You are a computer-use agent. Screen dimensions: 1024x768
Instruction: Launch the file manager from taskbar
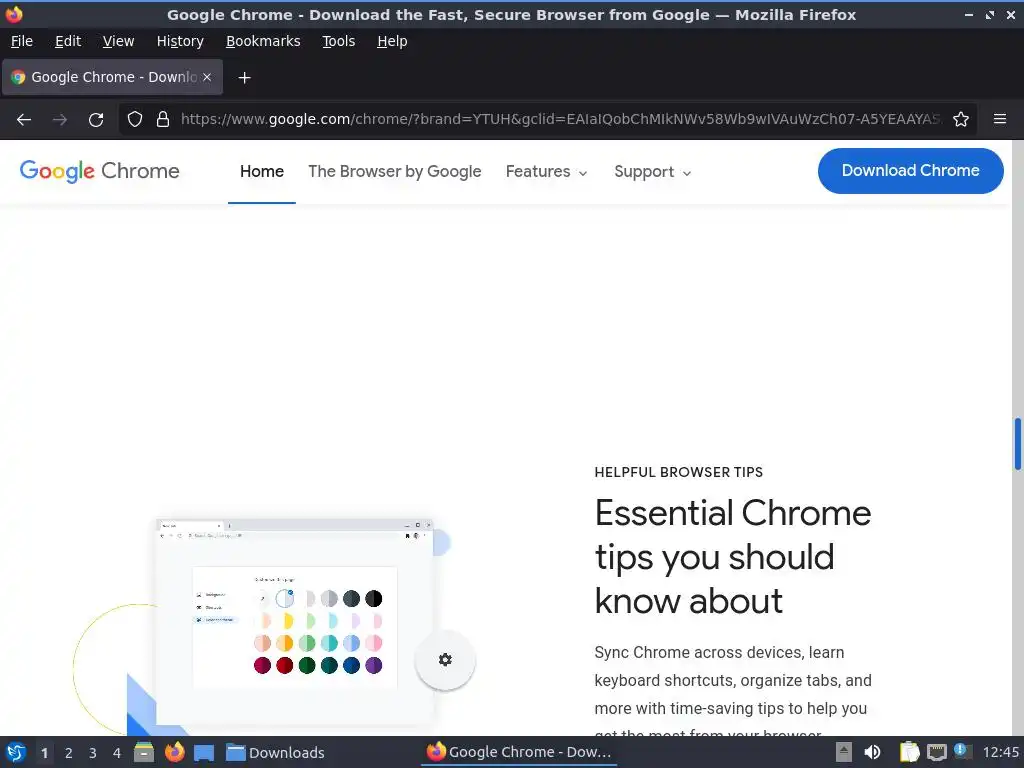click(144, 752)
